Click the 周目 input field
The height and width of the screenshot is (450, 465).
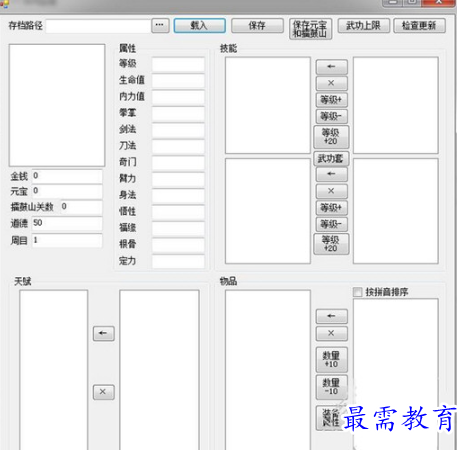click(x=67, y=240)
